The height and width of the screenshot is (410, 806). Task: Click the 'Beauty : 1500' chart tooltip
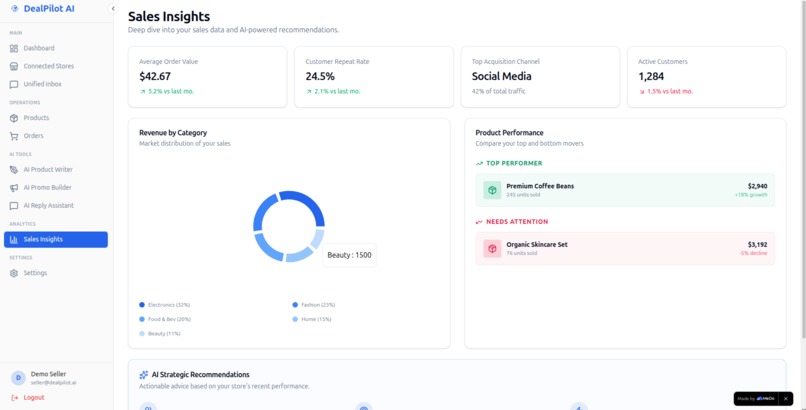click(350, 255)
